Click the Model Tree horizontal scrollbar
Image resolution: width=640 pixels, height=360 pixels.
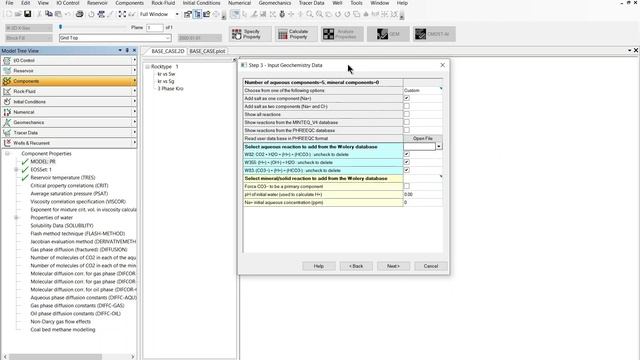55,357
